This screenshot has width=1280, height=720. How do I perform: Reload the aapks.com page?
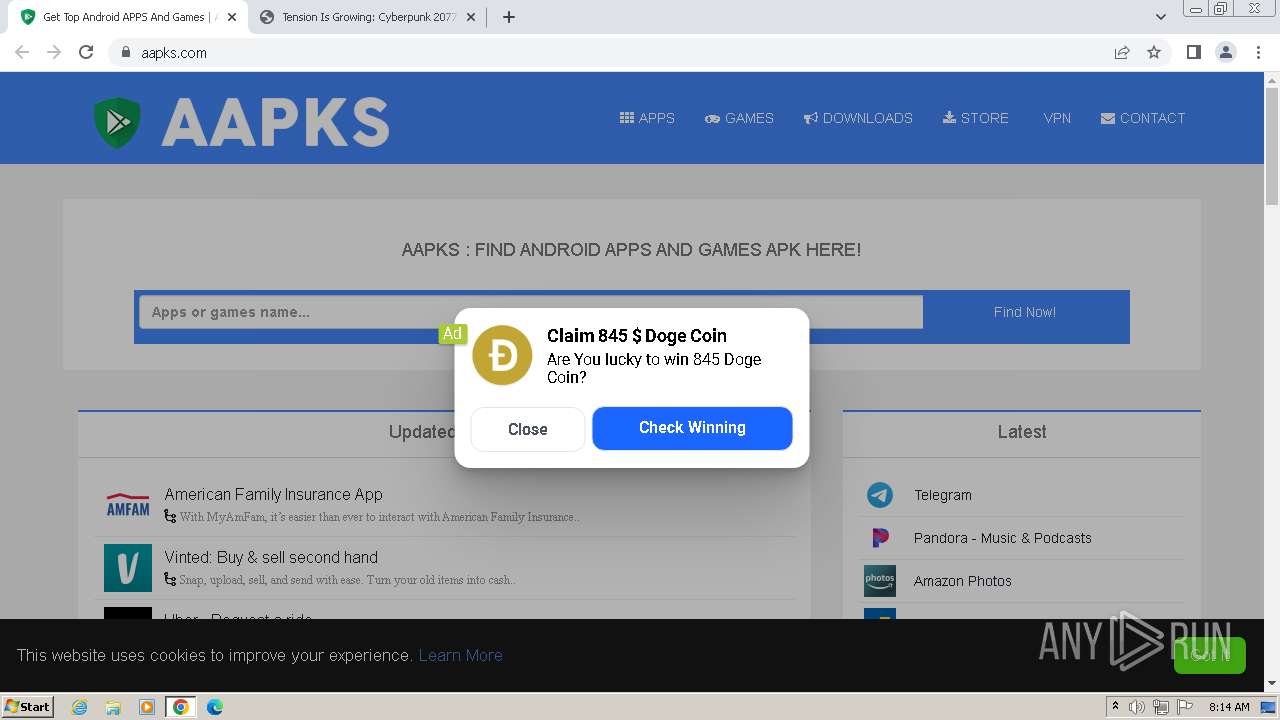pyautogui.click(x=86, y=52)
